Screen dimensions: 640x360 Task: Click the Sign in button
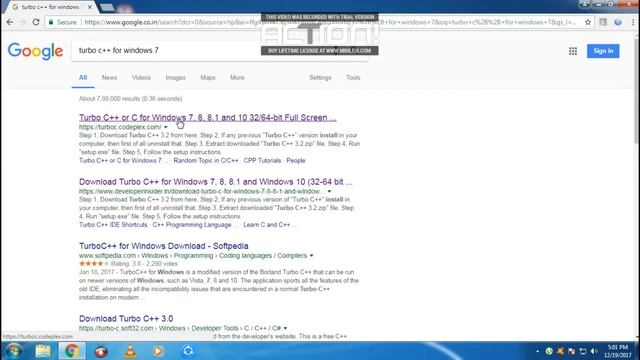[603, 51]
